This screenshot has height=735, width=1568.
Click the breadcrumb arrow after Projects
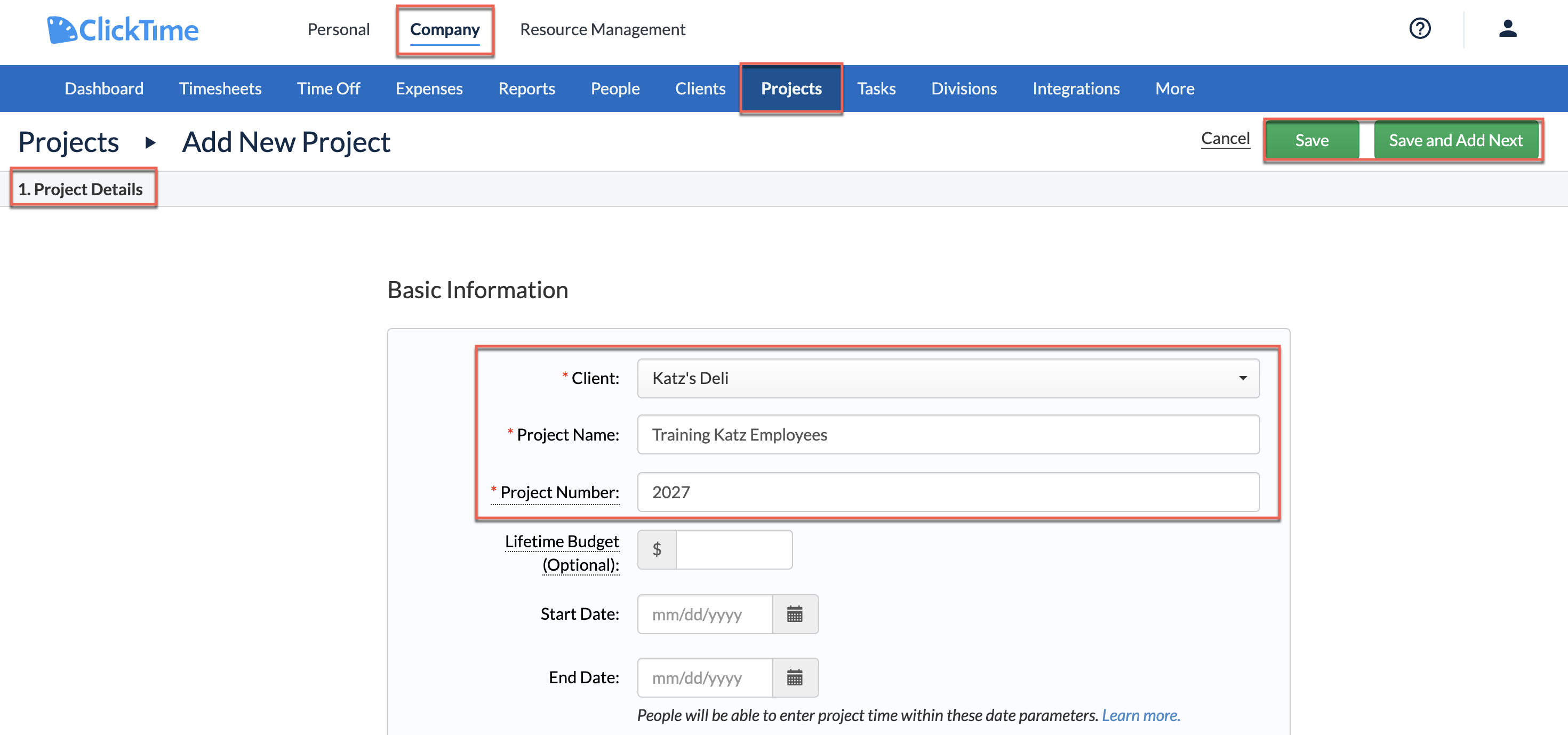click(150, 143)
